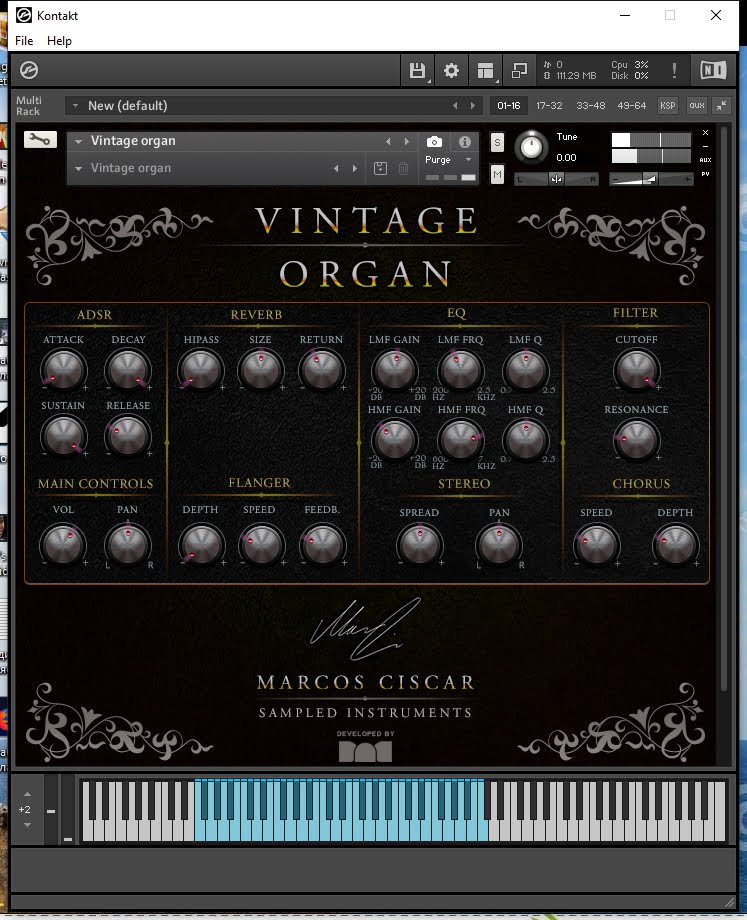
Task: Shift keyboard octave down arrow
Action: (27, 825)
